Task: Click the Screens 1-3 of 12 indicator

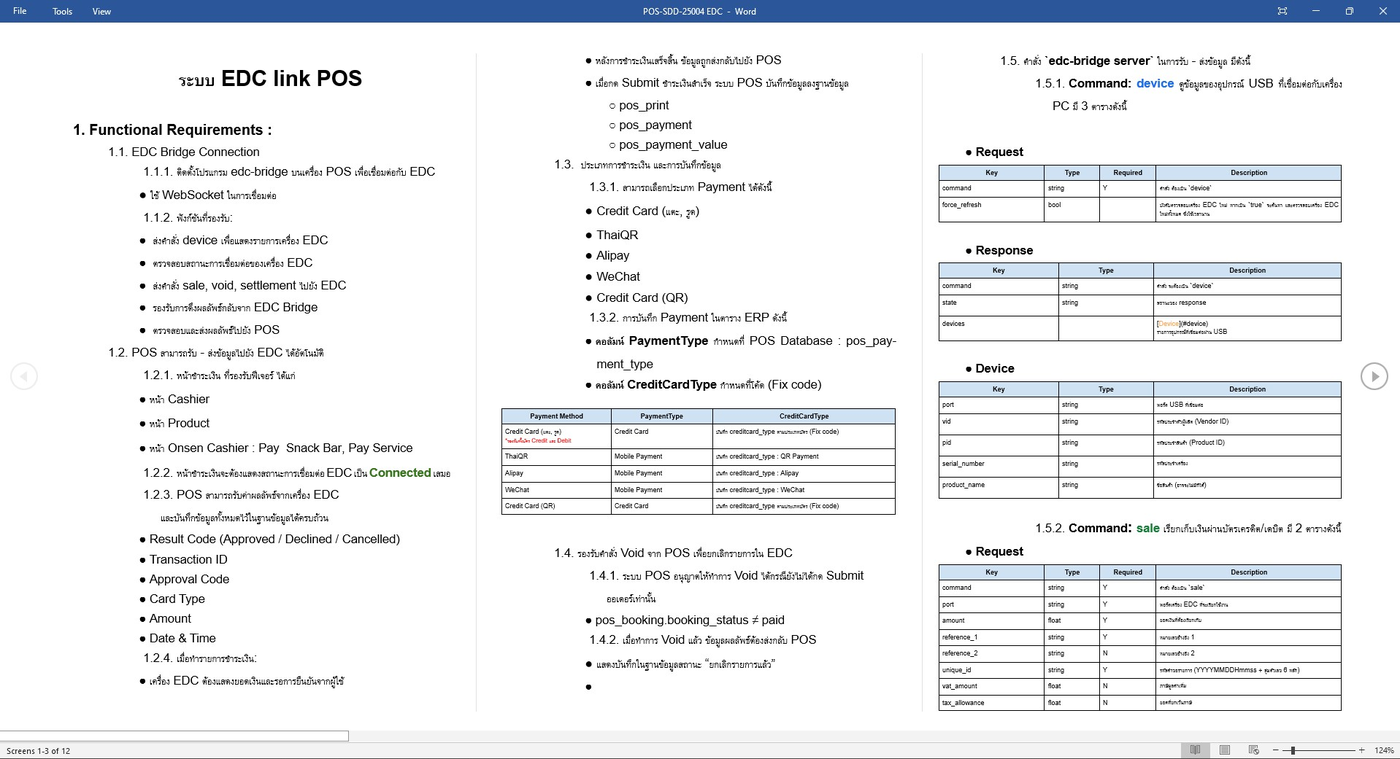Action: (38, 750)
